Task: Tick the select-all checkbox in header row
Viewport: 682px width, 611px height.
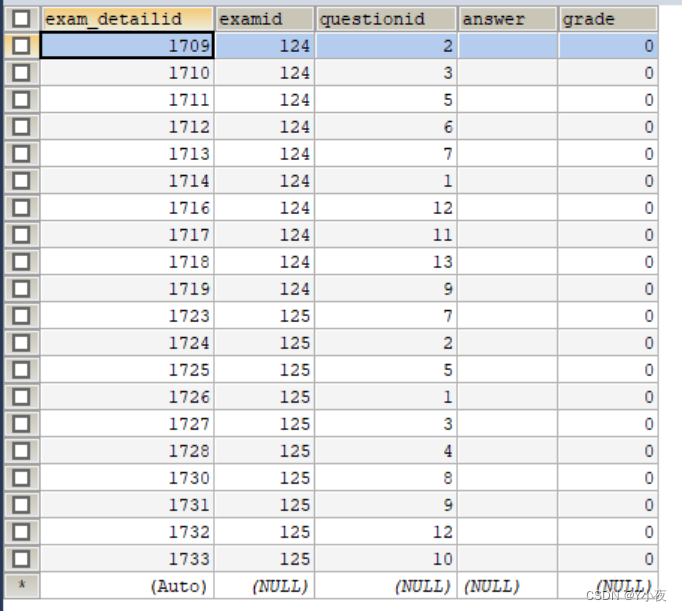Action: pyautogui.click(x=21, y=19)
